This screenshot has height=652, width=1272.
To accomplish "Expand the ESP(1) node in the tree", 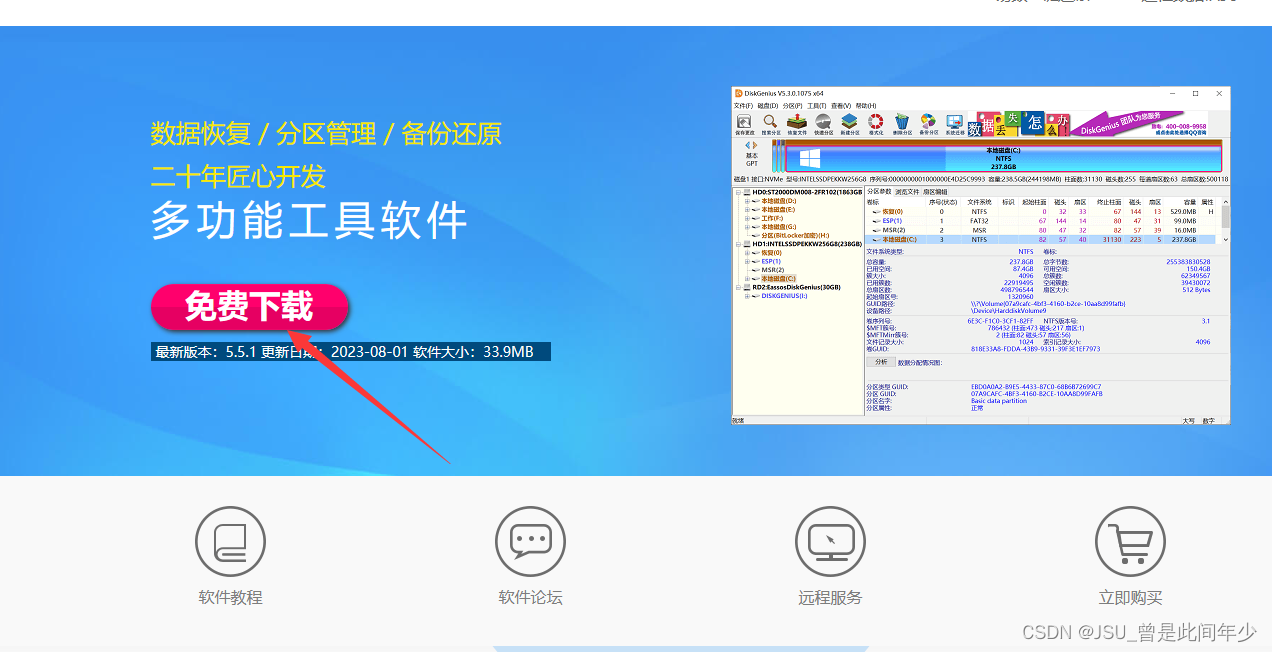I will point(747,261).
